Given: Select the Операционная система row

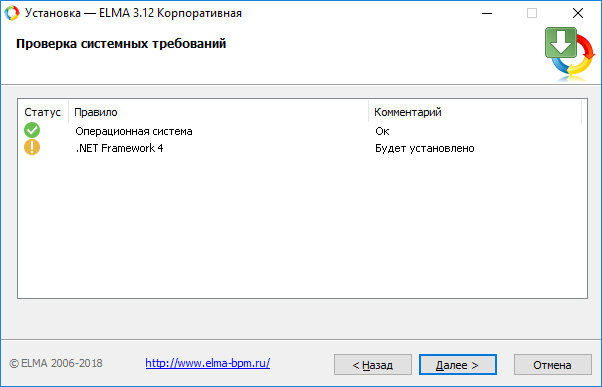Looking at the screenshot, I should point(302,131).
